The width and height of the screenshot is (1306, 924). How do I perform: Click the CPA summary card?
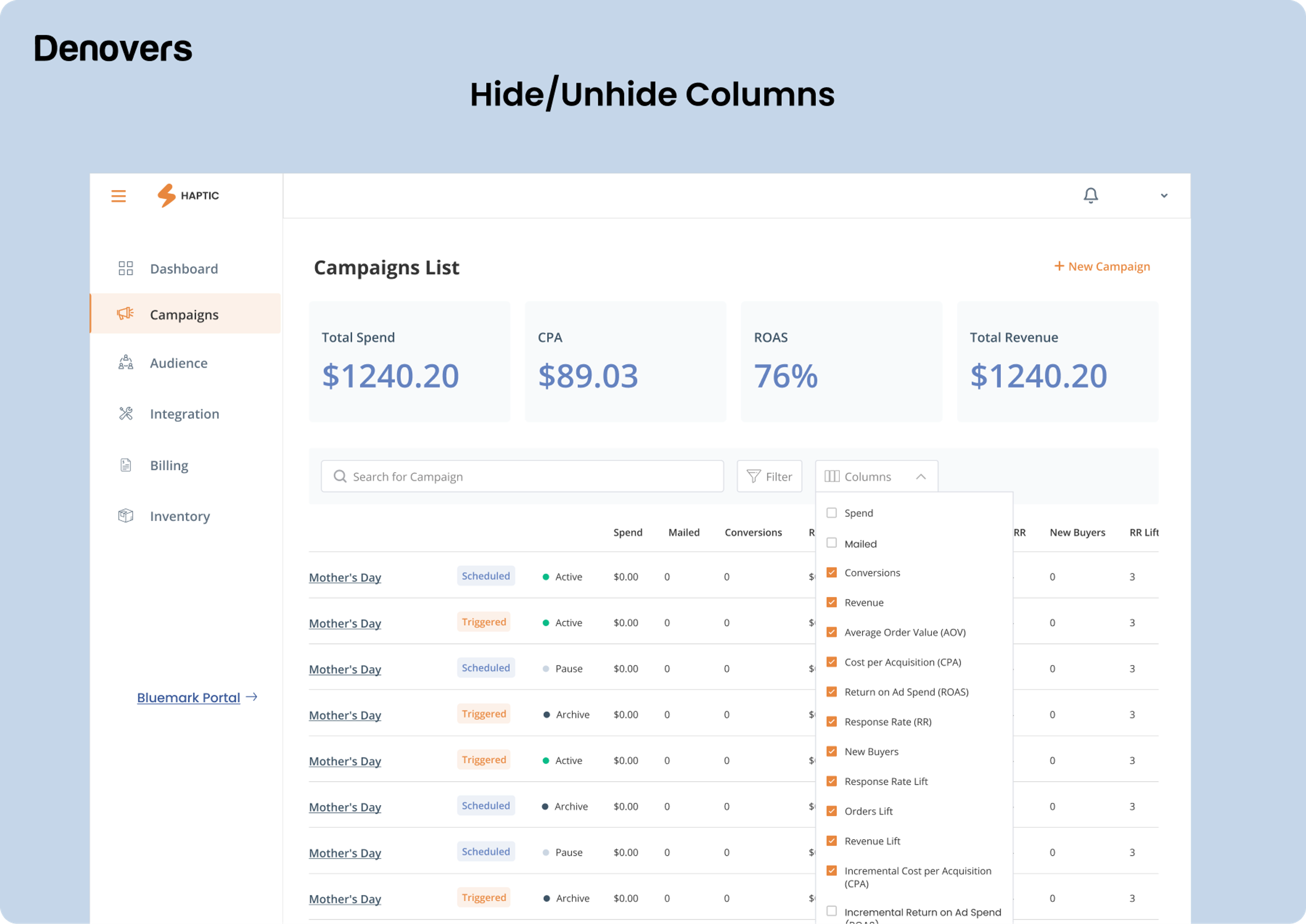point(625,362)
